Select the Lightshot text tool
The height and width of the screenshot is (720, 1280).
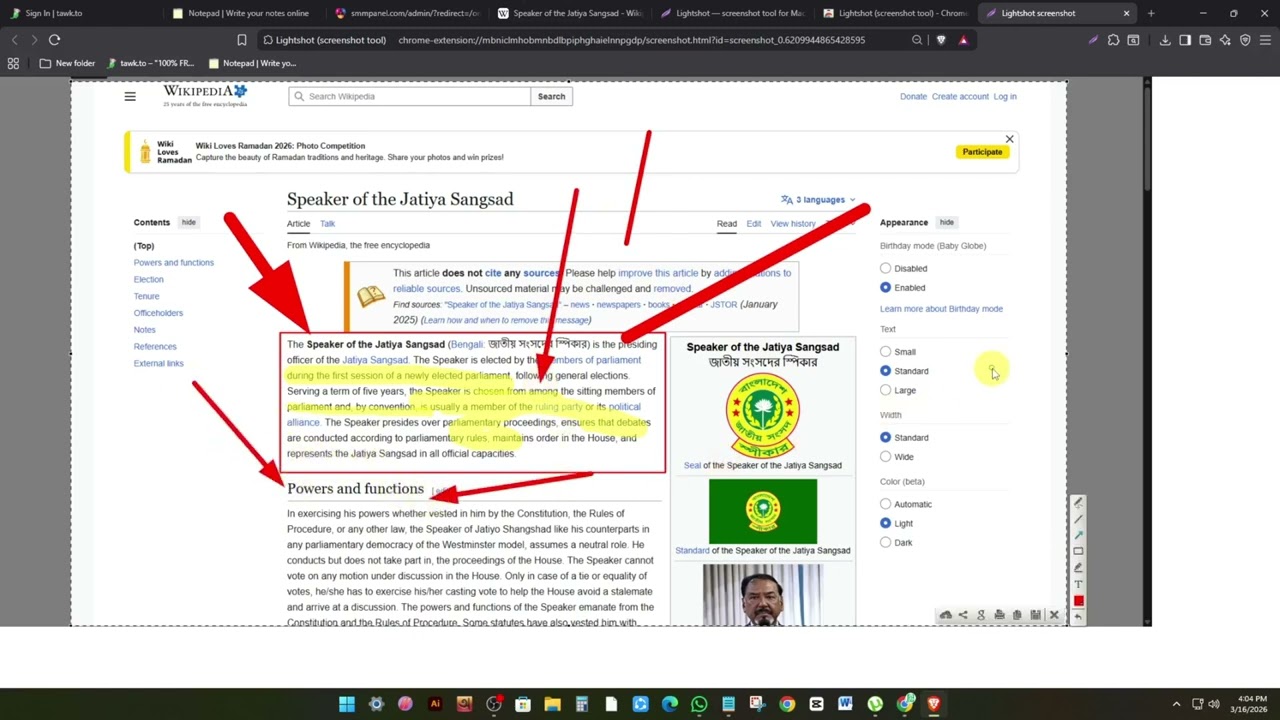[x=1078, y=584]
